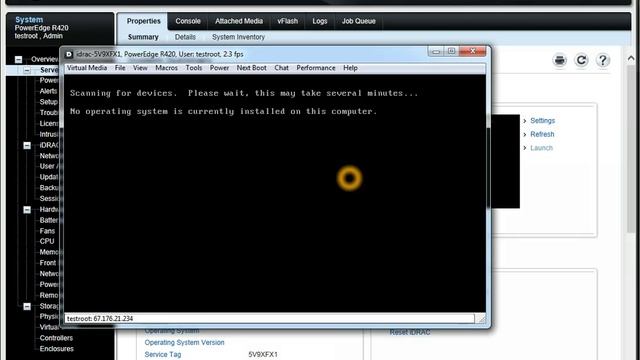This screenshot has height=360, width=640.
Task: Switch to the vFlash tab
Action: point(287,21)
